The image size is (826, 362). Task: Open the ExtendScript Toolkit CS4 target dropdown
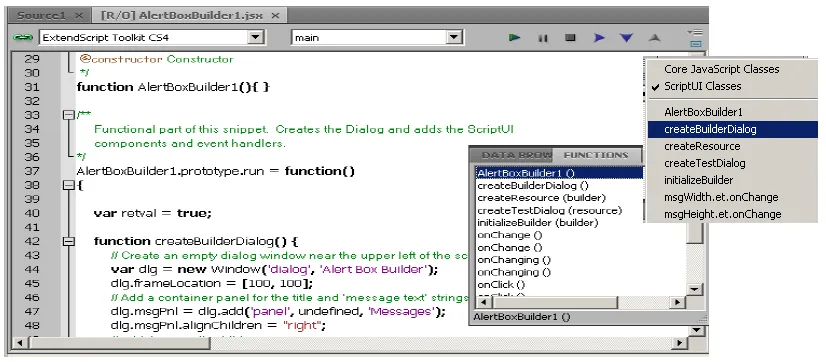pyautogui.click(x=256, y=37)
